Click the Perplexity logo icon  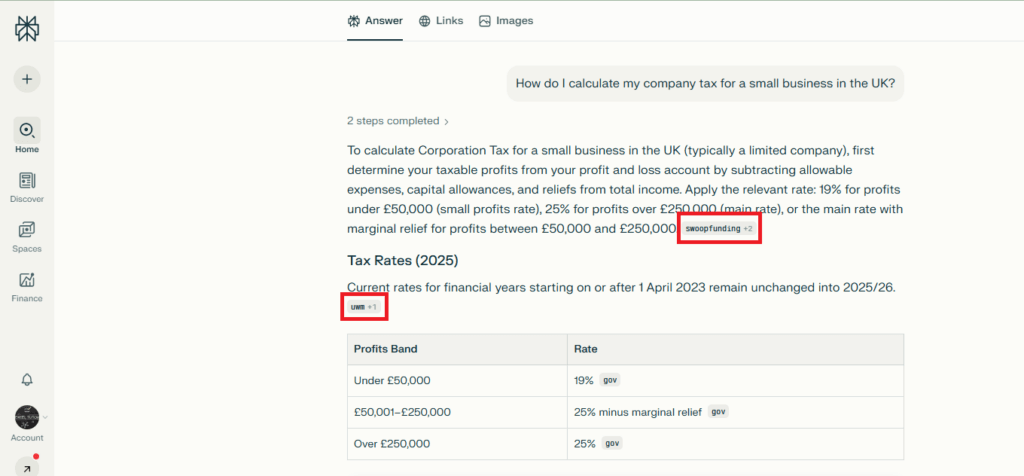tap(27, 30)
